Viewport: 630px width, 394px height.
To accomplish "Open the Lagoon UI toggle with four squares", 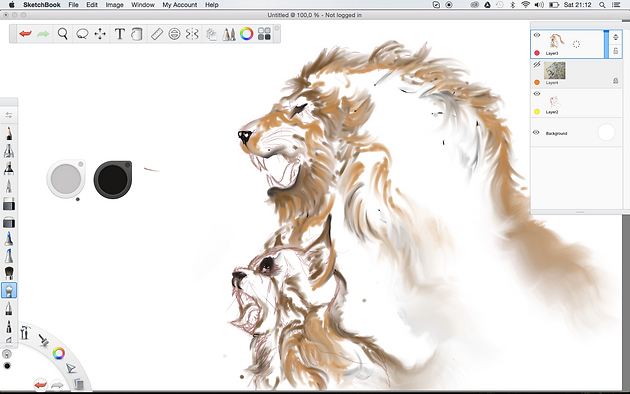I will click(264, 34).
